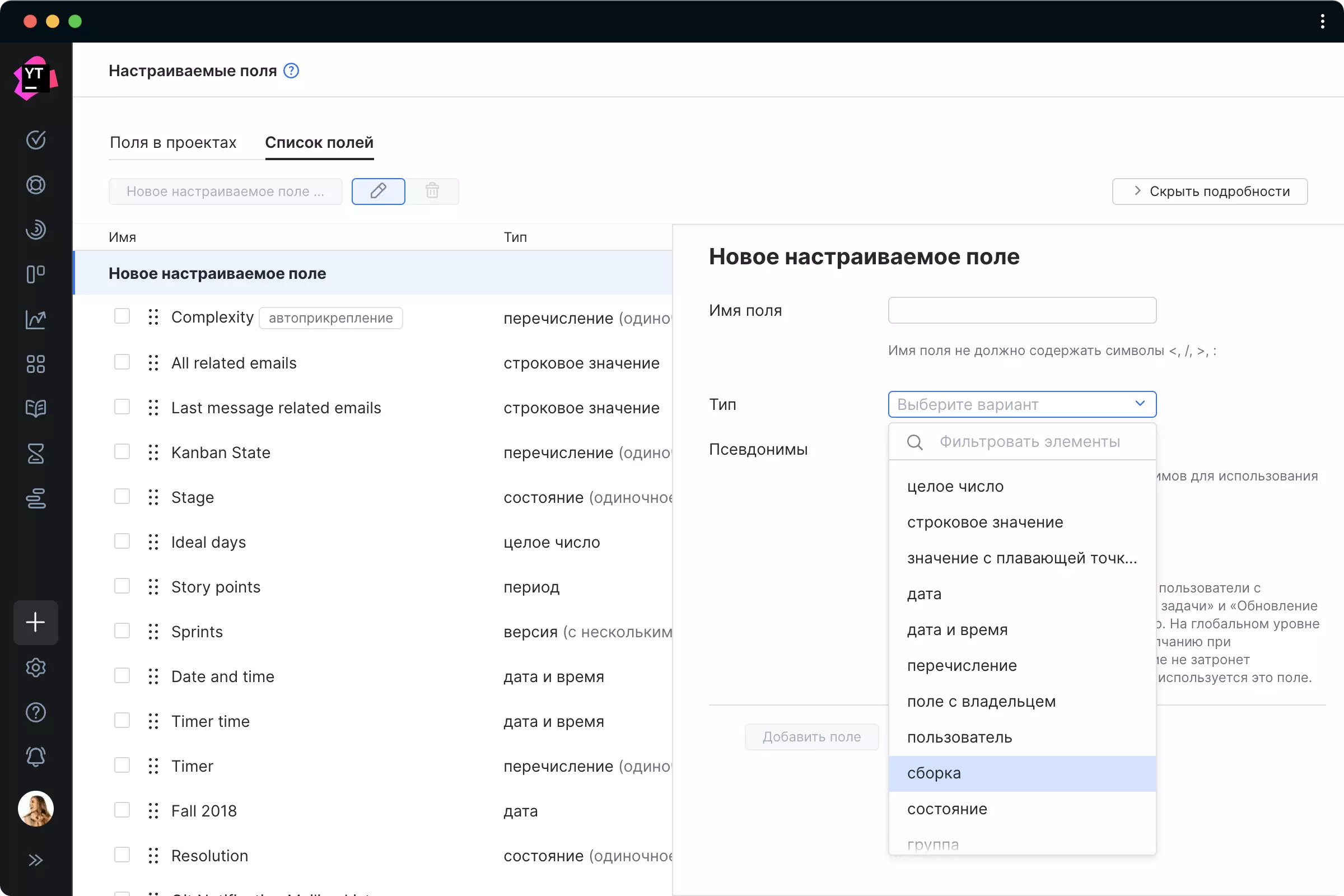Select the Kanban State checkbox
This screenshot has width=1344, height=896.
pyautogui.click(x=122, y=452)
